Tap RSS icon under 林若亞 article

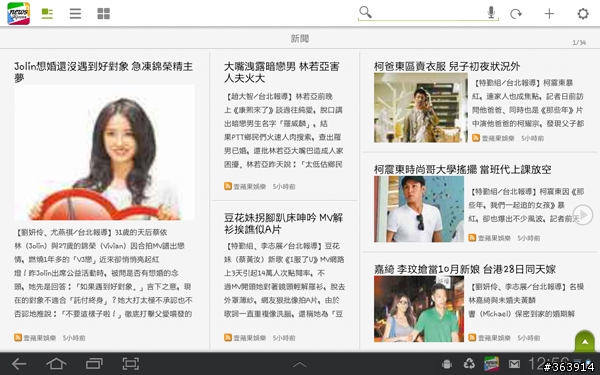(x=228, y=186)
